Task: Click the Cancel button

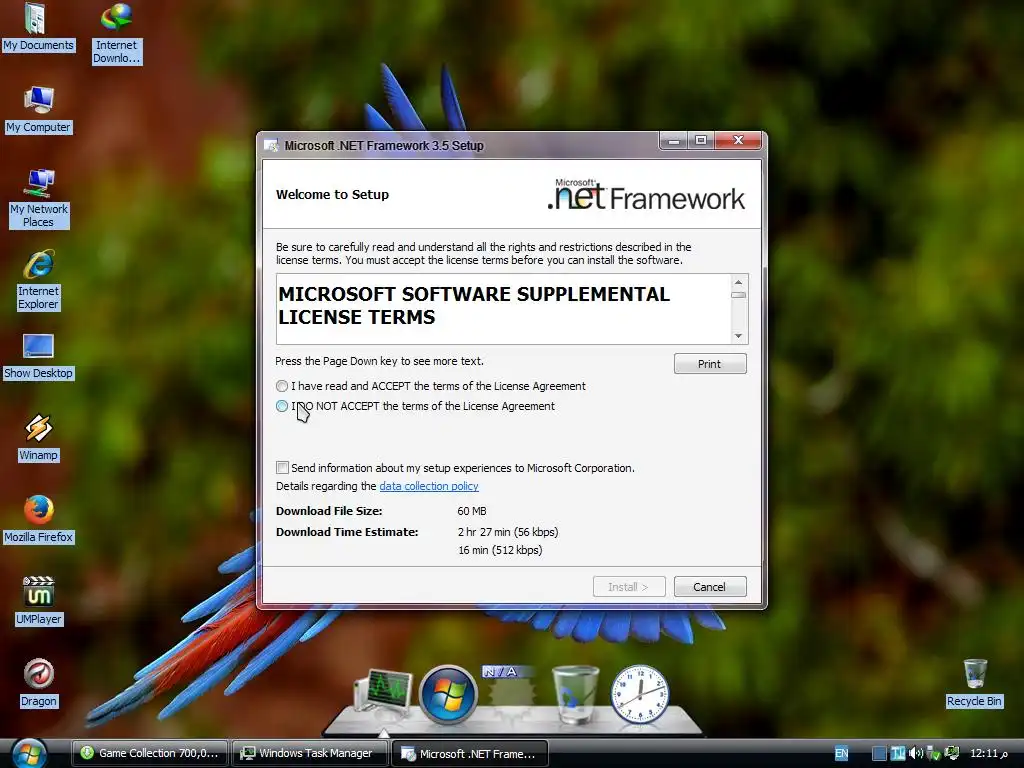Action: [710, 586]
